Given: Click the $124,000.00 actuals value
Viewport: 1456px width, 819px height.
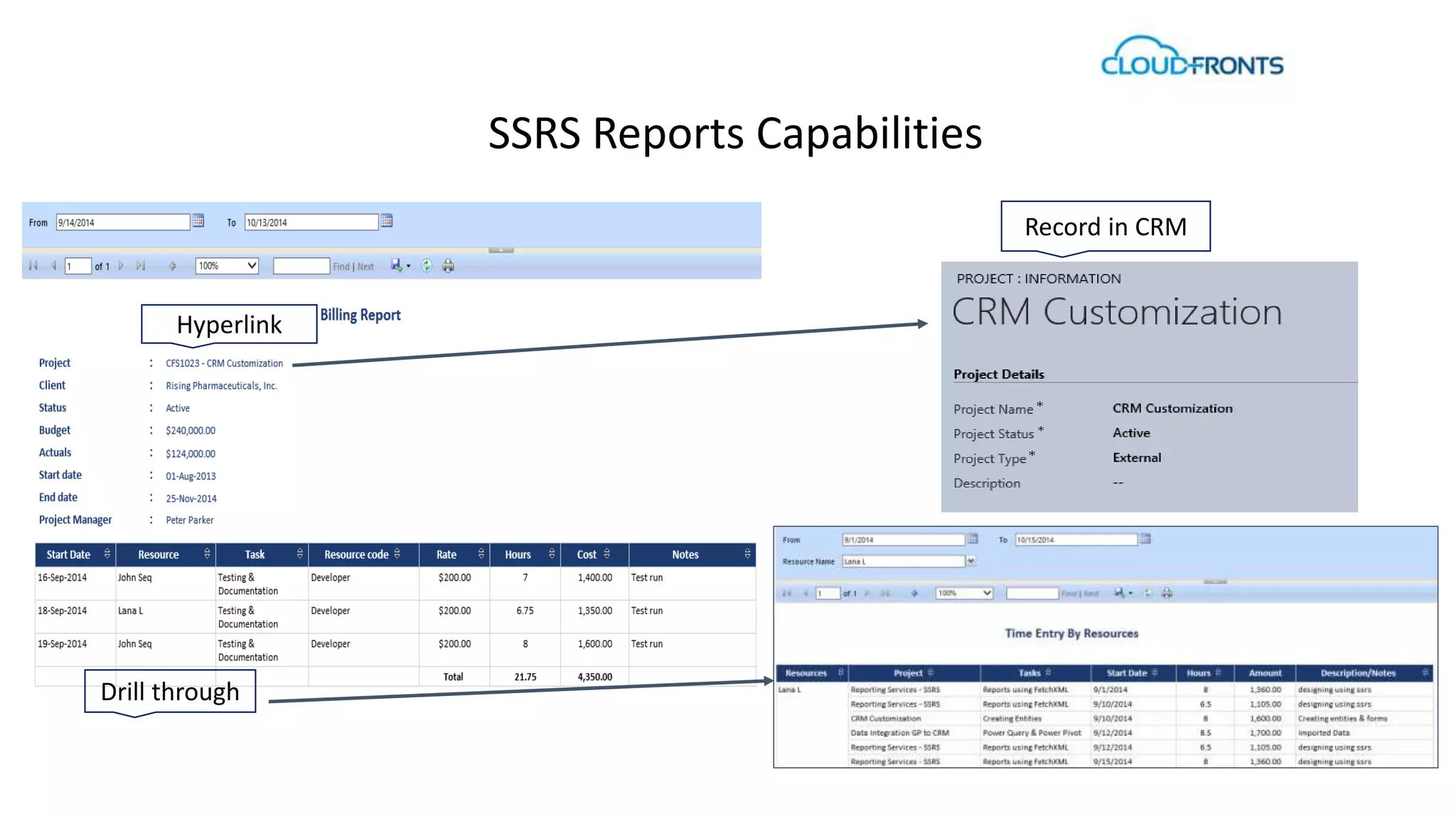Looking at the screenshot, I should 191,454.
